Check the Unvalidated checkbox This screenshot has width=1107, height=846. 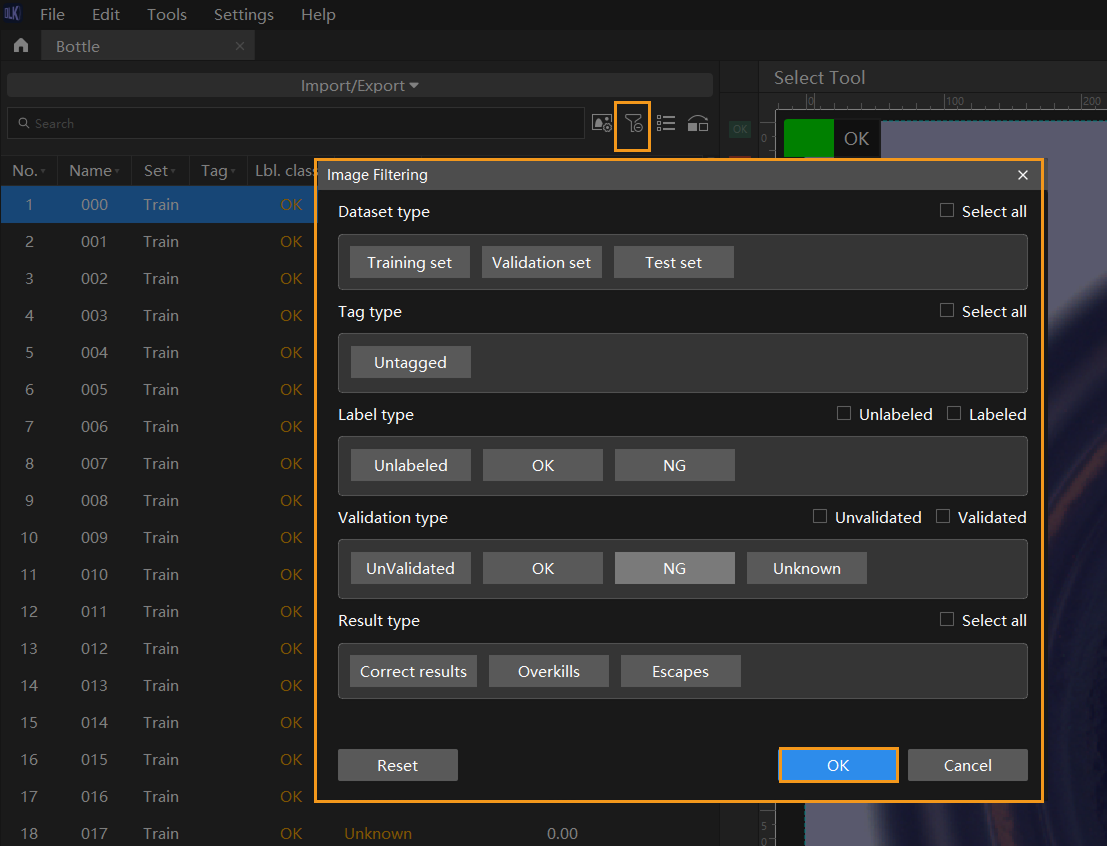point(820,517)
